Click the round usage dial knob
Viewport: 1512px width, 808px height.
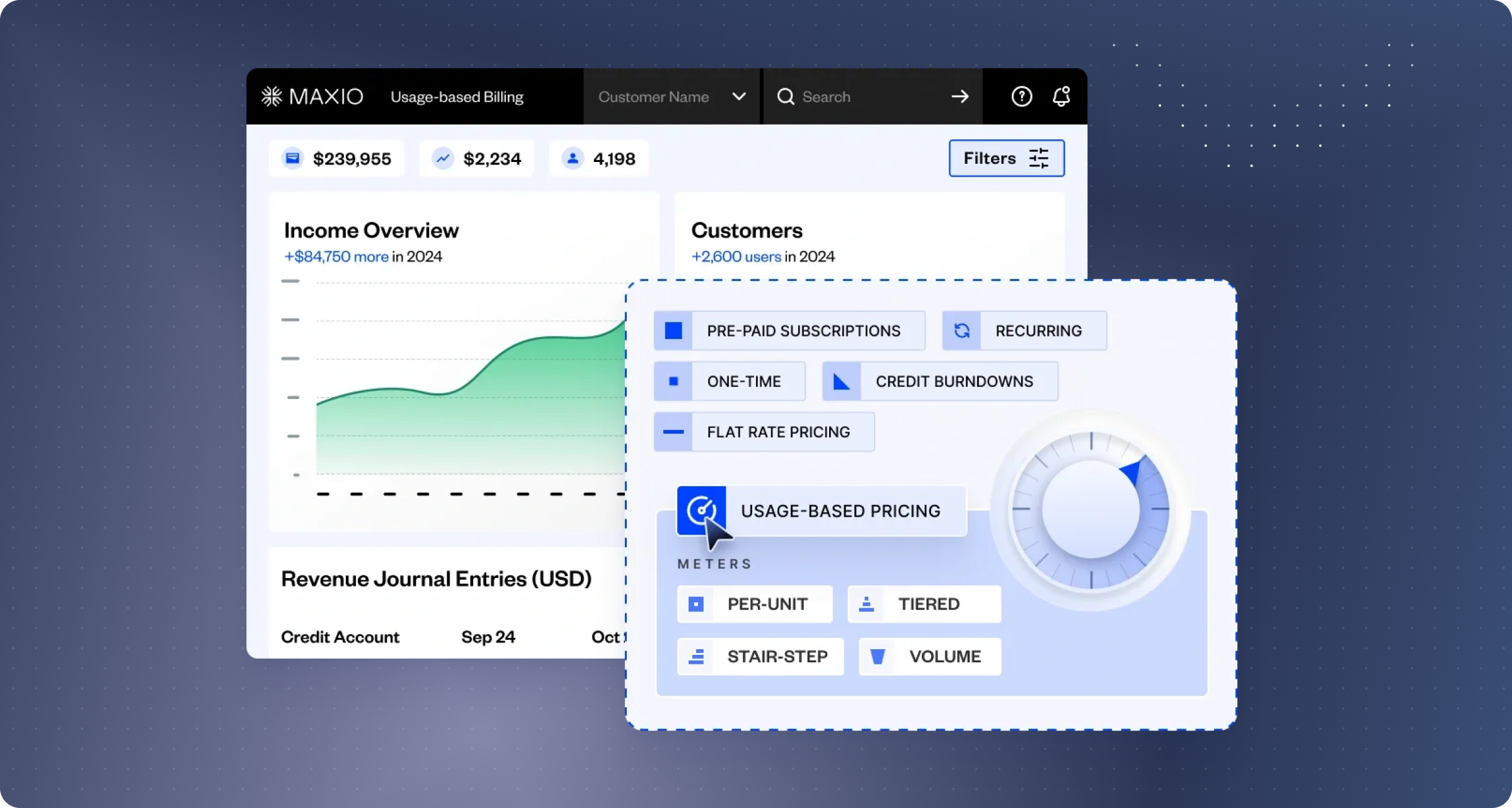(1091, 509)
